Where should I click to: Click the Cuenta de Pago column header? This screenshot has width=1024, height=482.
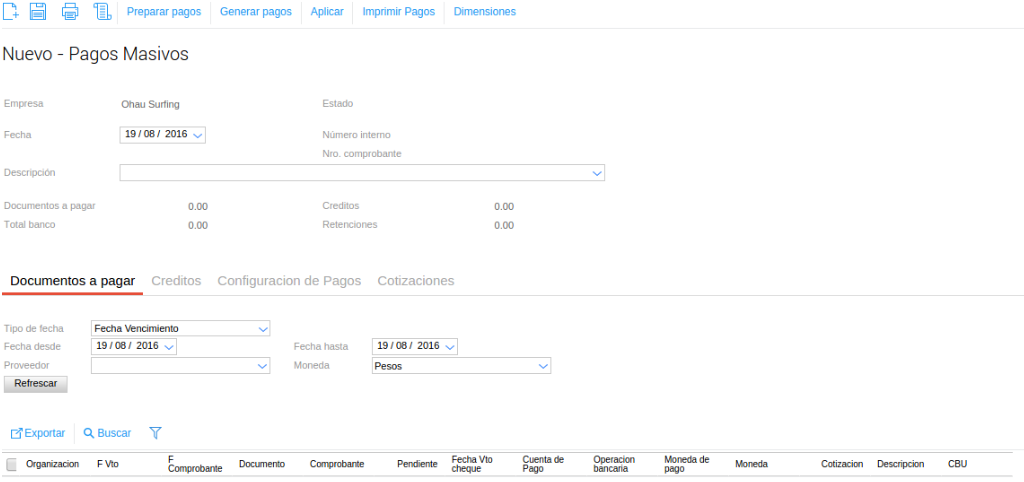(543, 464)
